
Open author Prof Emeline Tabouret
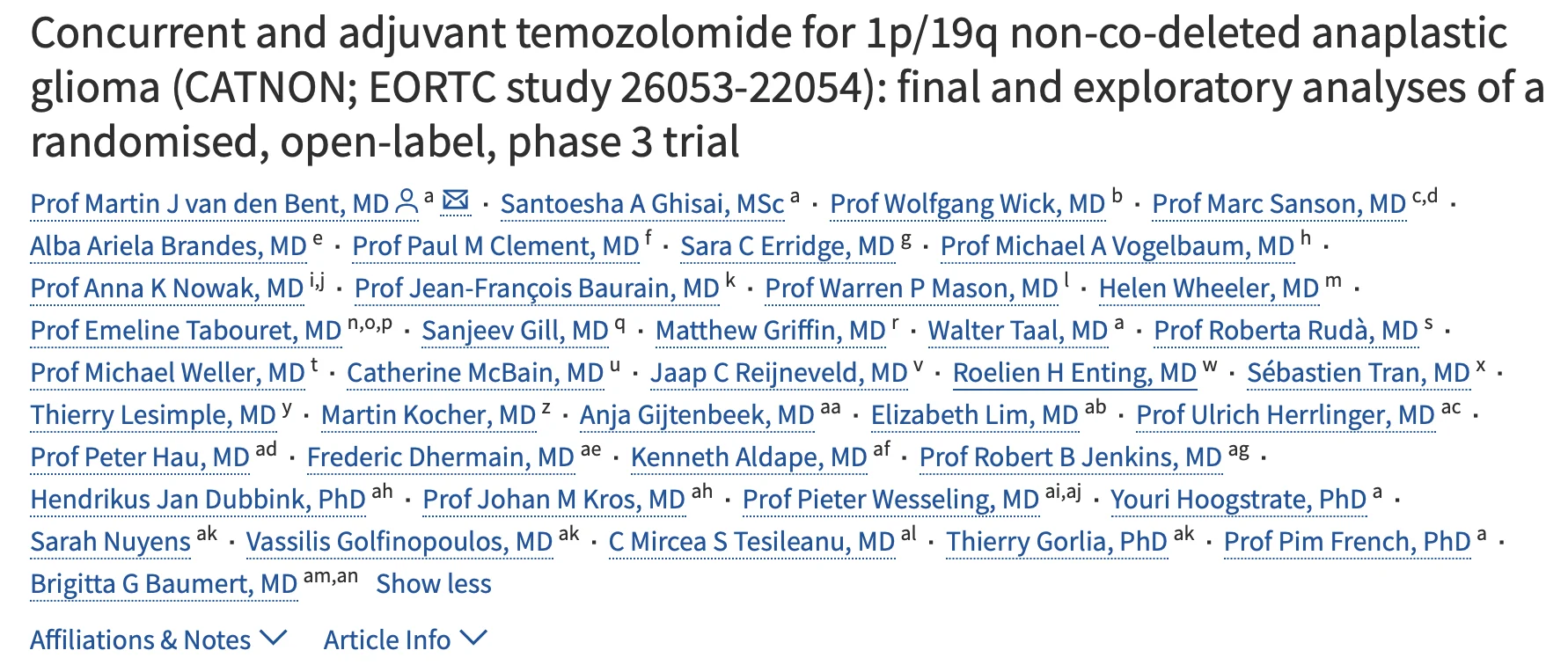tap(186, 331)
